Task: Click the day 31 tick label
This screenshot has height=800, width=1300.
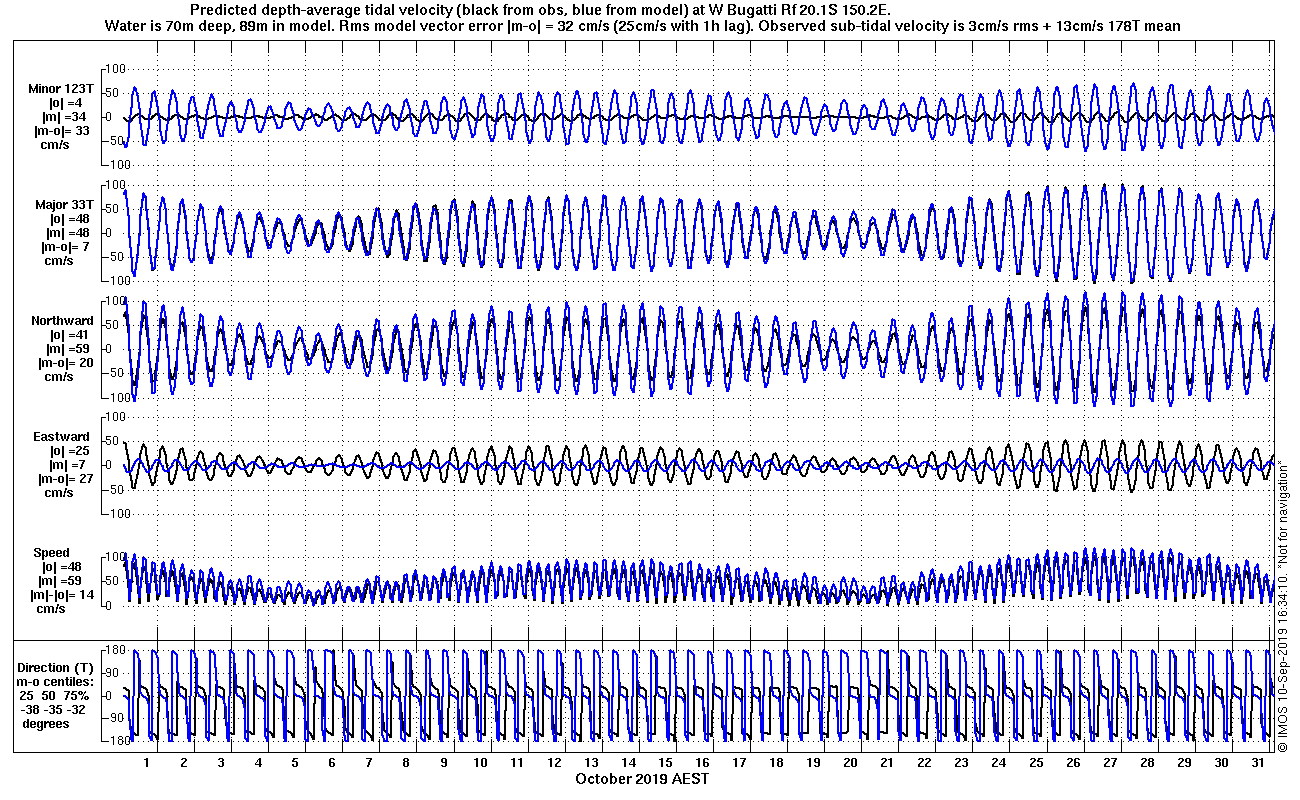Action: click(x=1257, y=762)
